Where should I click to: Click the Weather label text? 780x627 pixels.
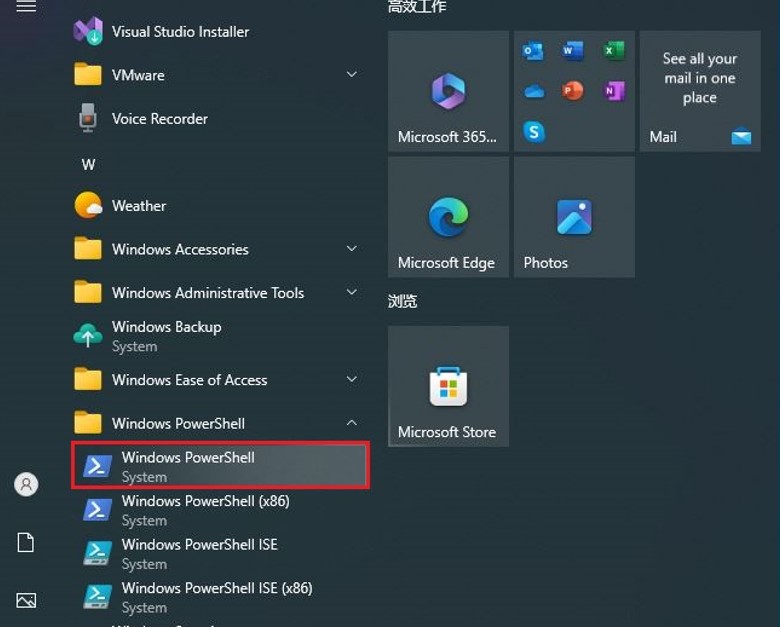point(139,206)
